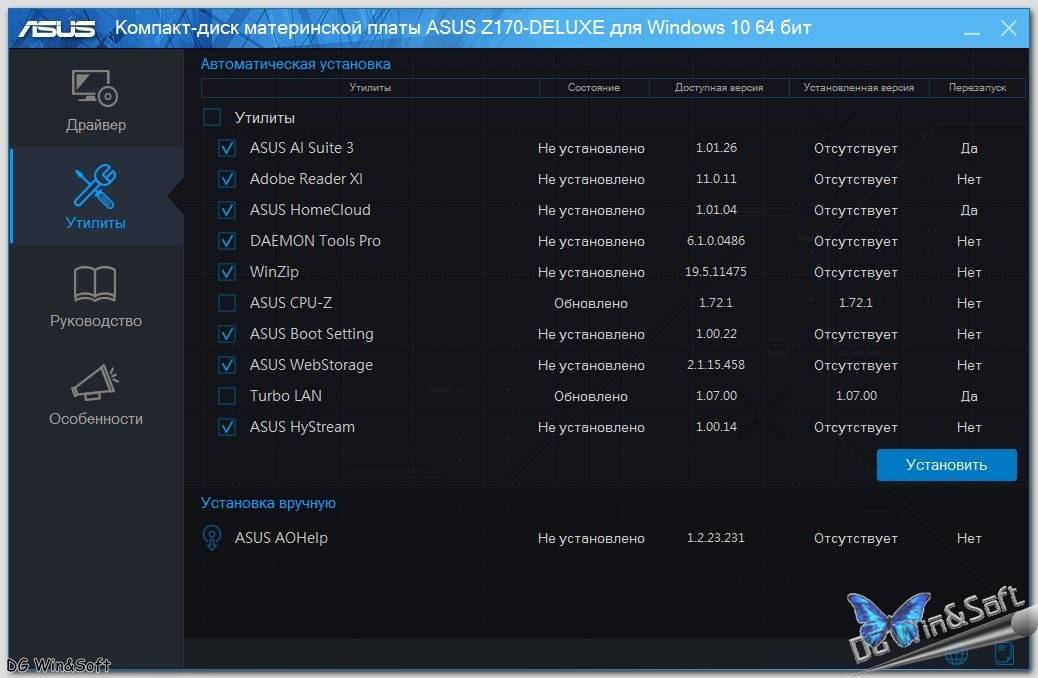Click the globe icon in bottom bar

click(957, 654)
